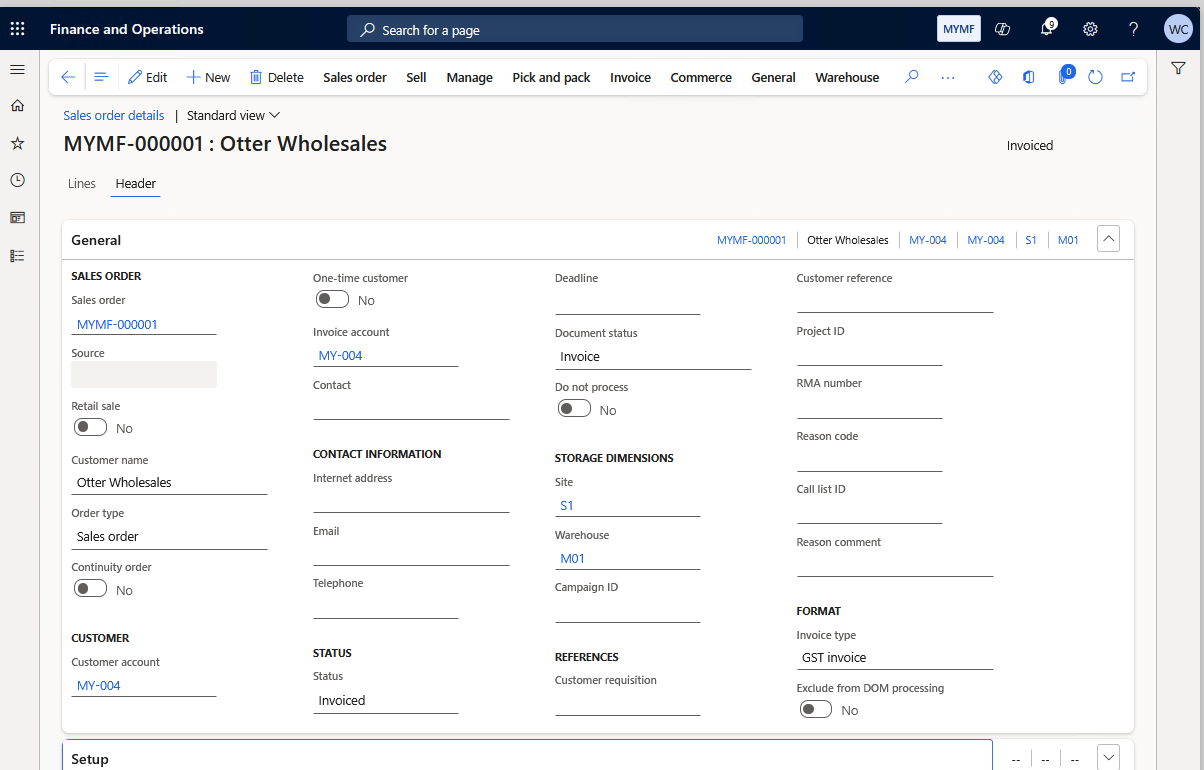Open the Invoice tab menu
The width and height of the screenshot is (1204, 770).
click(x=630, y=77)
